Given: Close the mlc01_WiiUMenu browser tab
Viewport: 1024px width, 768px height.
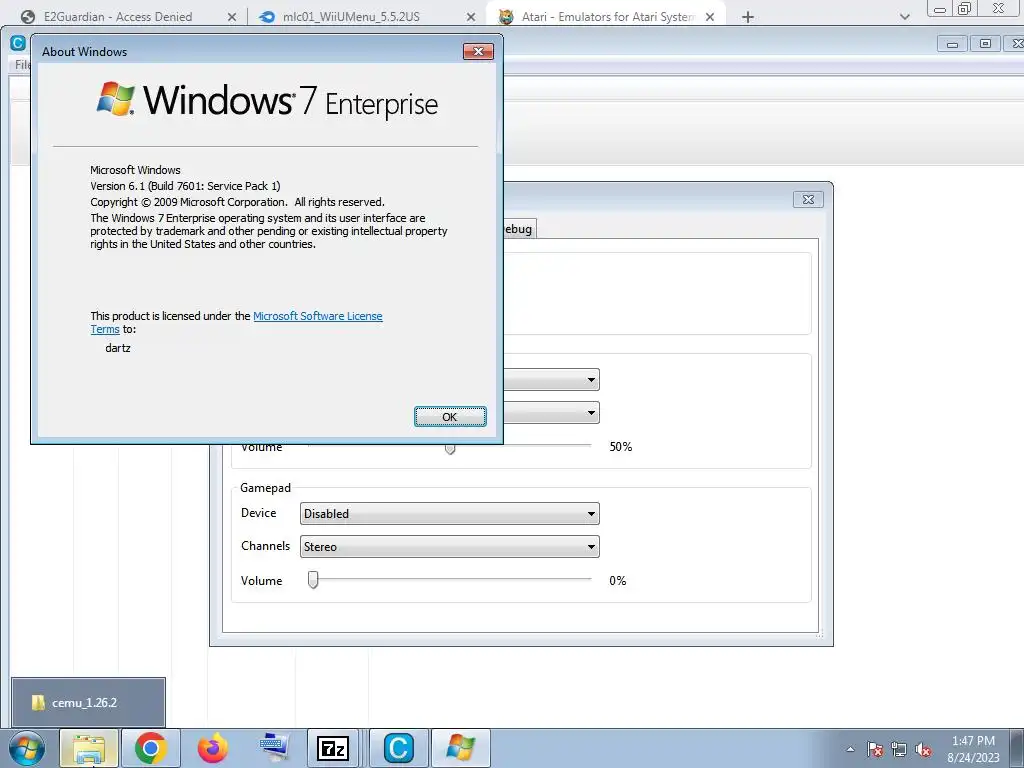Looking at the screenshot, I should pyautogui.click(x=471, y=17).
